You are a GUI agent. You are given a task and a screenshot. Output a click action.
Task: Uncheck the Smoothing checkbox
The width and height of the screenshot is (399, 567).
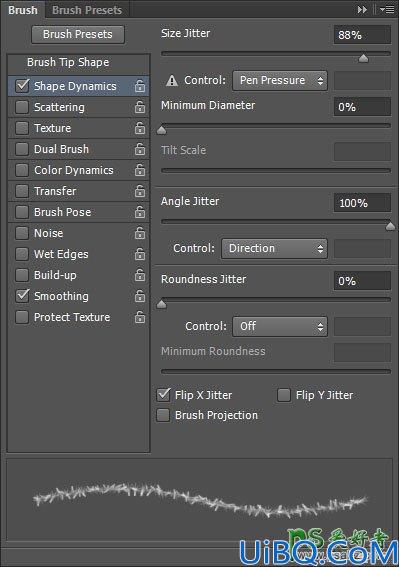coord(22,296)
